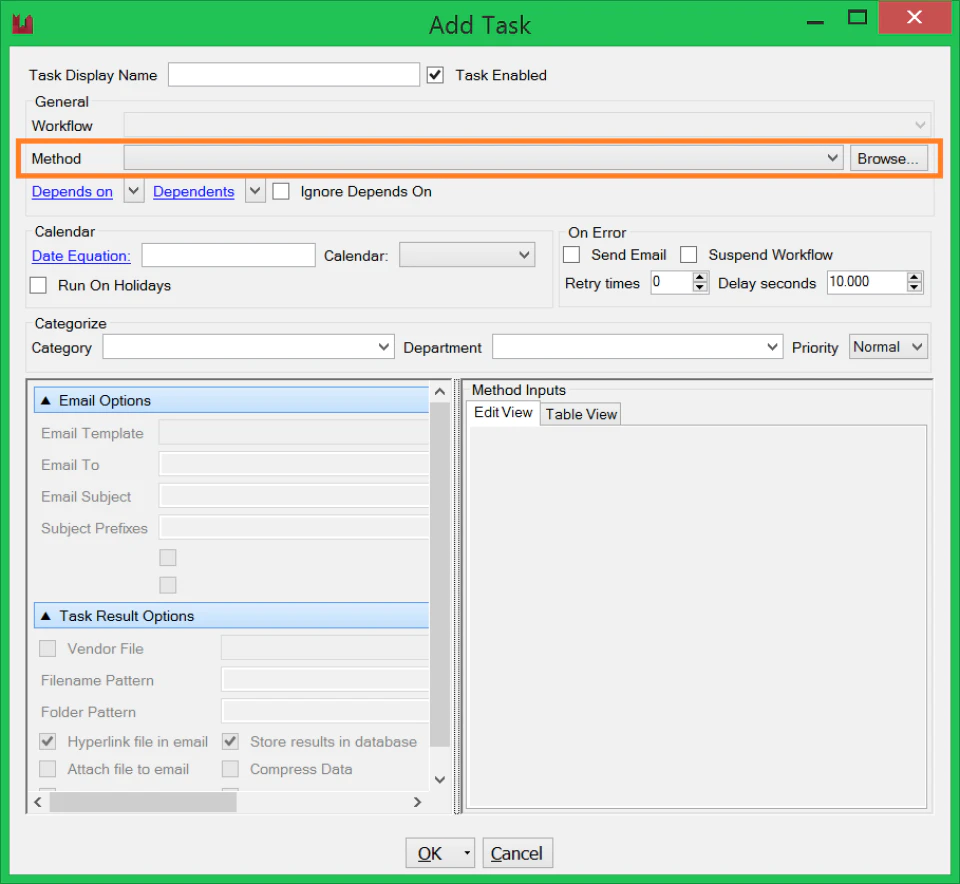Open the OK button split arrow
Screen dimensions: 960x884
[x=467, y=853]
